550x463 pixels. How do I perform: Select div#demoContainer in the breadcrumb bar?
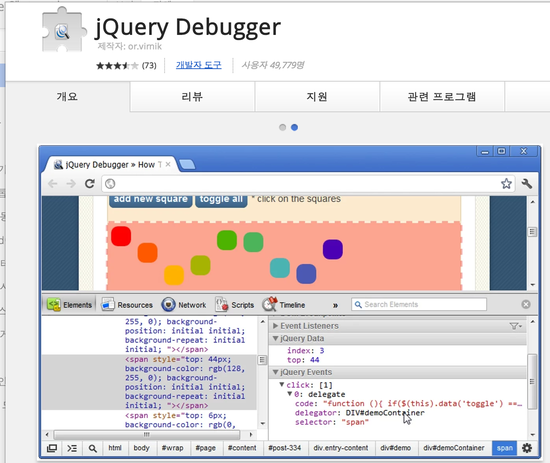point(454,448)
